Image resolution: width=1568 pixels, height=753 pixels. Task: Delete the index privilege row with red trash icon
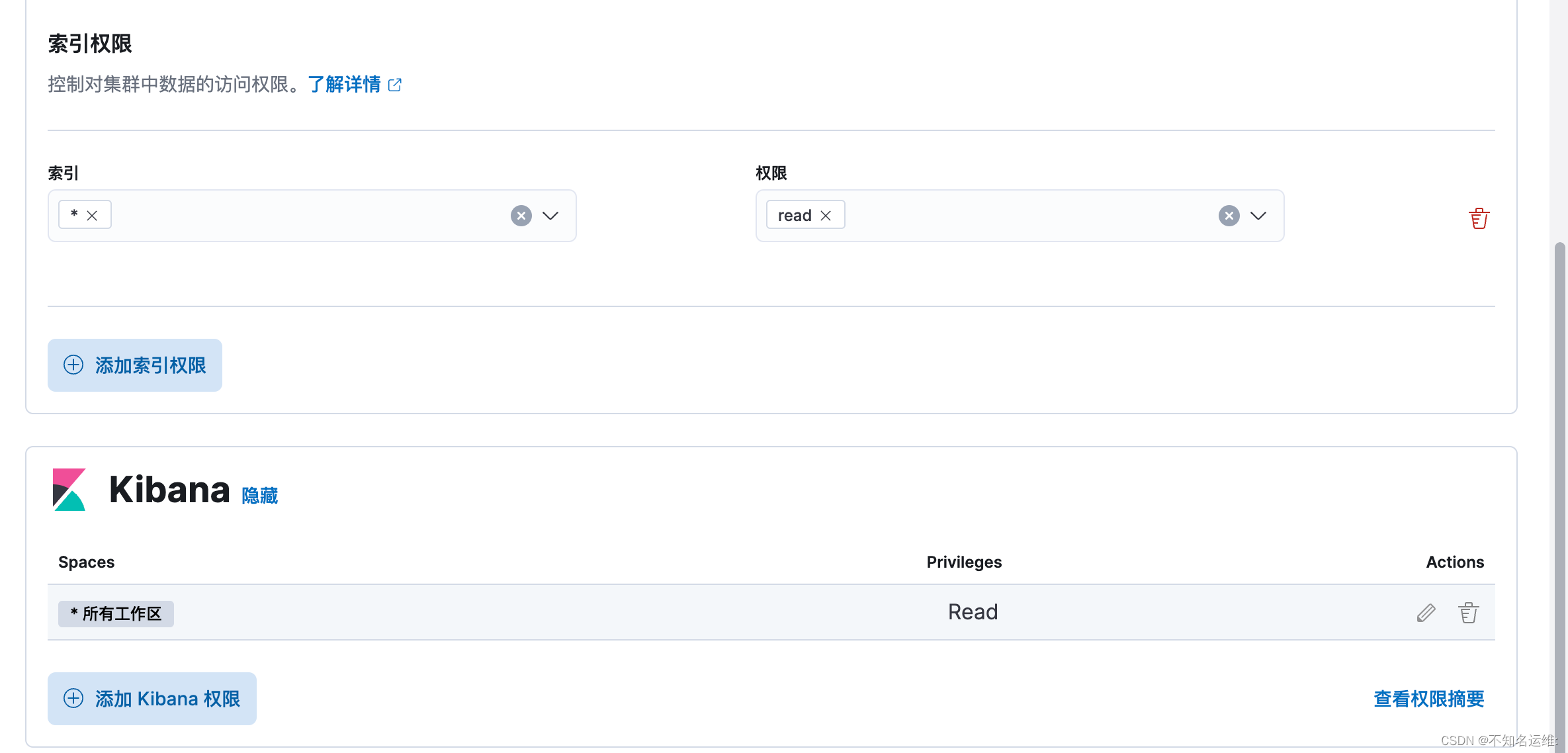point(1479,218)
